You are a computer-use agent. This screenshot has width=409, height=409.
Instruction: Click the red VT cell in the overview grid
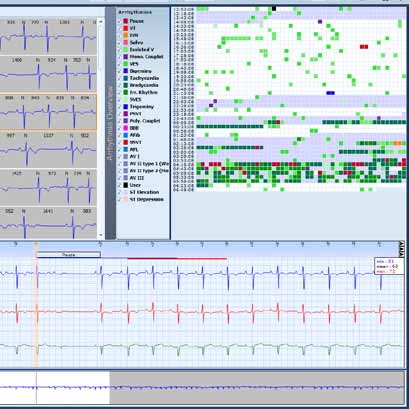point(364,47)
